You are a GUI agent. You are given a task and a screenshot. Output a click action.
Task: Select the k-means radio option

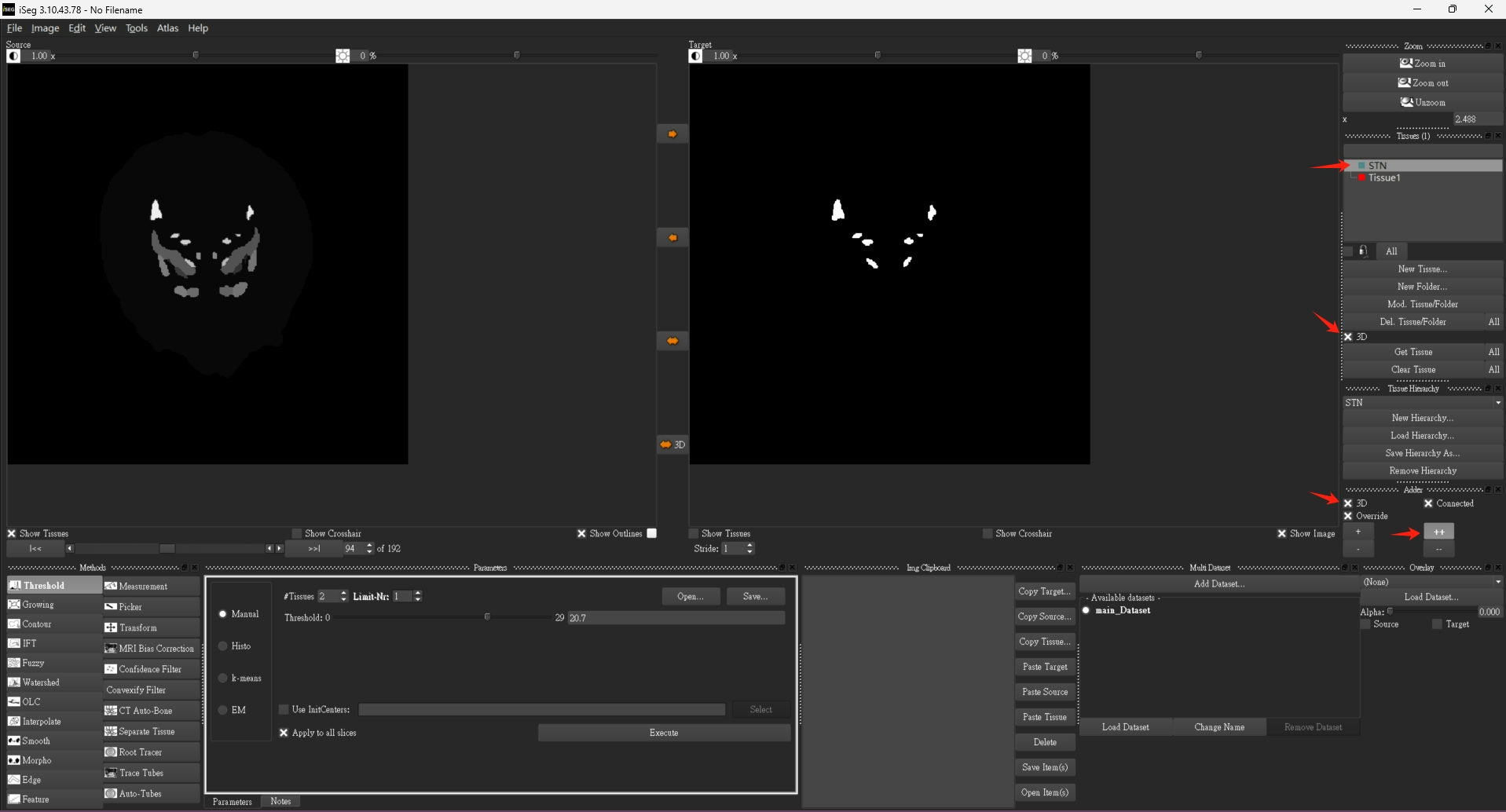coord(223,678)
